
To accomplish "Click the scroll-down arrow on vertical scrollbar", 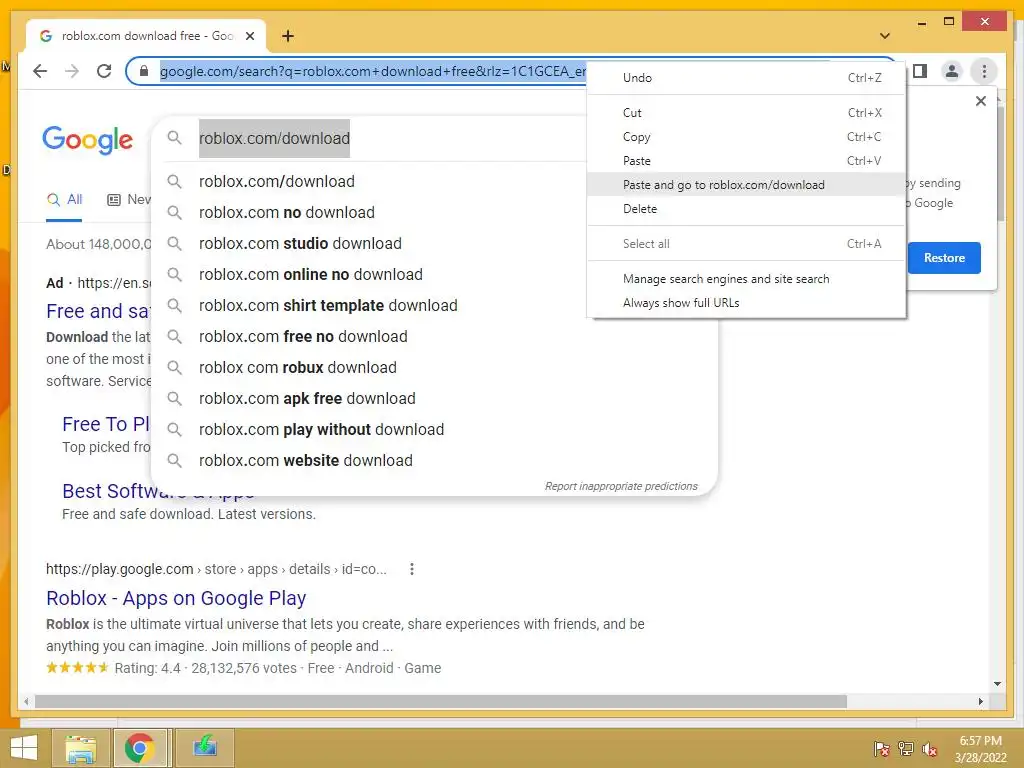I will click(997, 684).
